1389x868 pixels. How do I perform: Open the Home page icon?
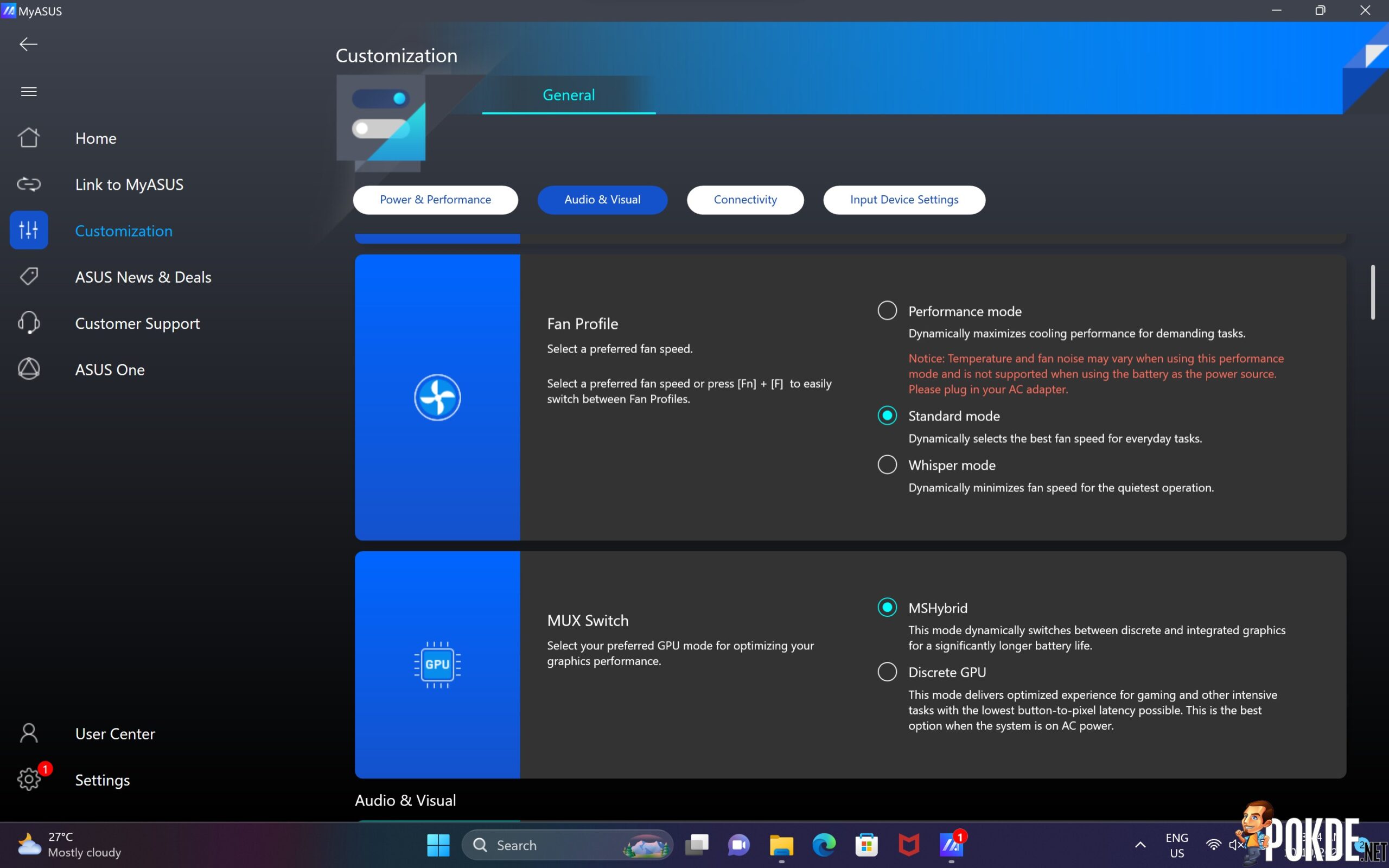29,138
